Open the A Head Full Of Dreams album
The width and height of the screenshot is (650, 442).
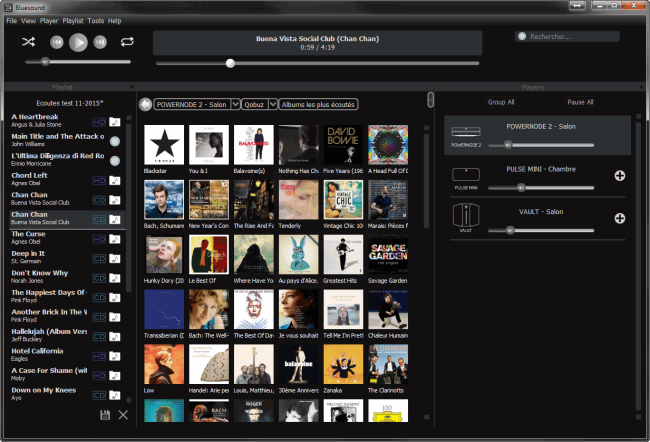pos(388,145)
